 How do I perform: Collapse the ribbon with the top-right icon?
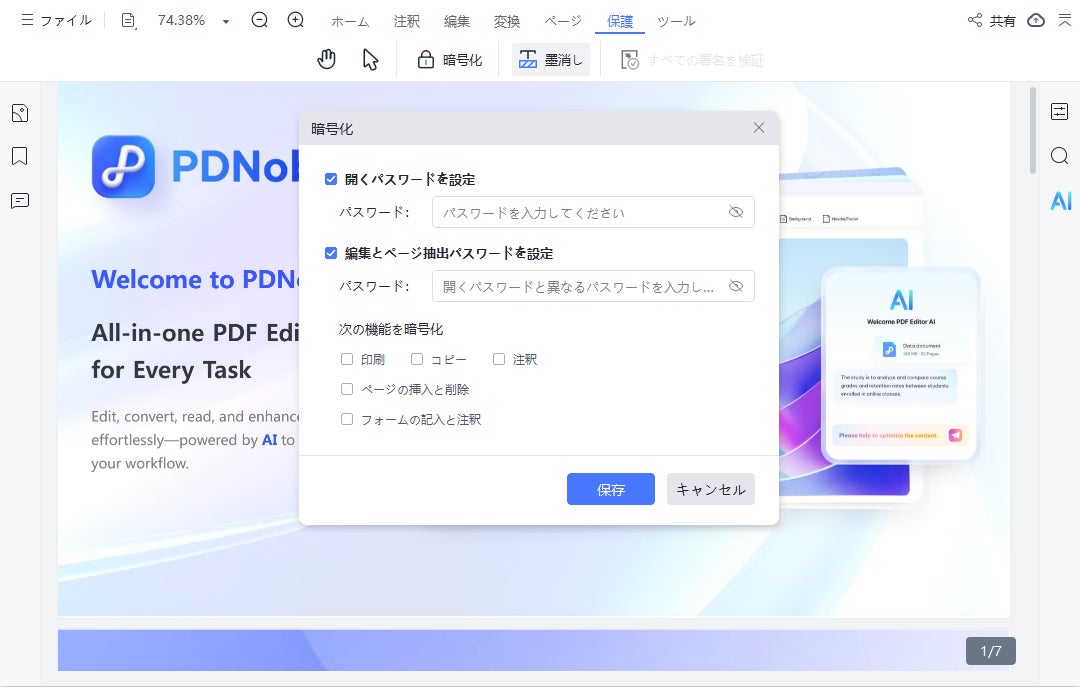point(1065,21)
